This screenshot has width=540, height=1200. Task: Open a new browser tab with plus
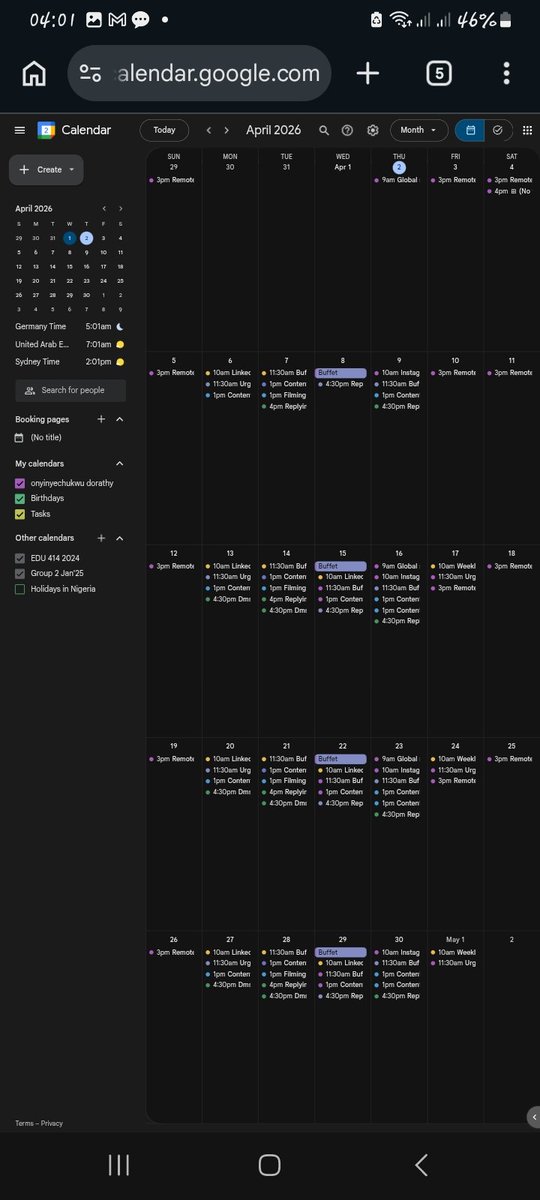[368, 73]
